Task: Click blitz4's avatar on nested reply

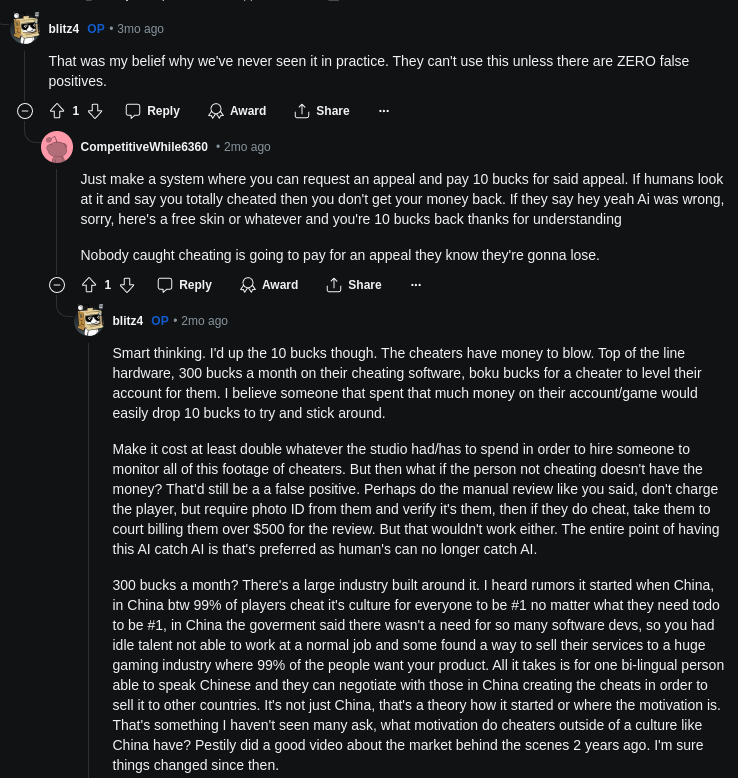Action: [89, 321]
